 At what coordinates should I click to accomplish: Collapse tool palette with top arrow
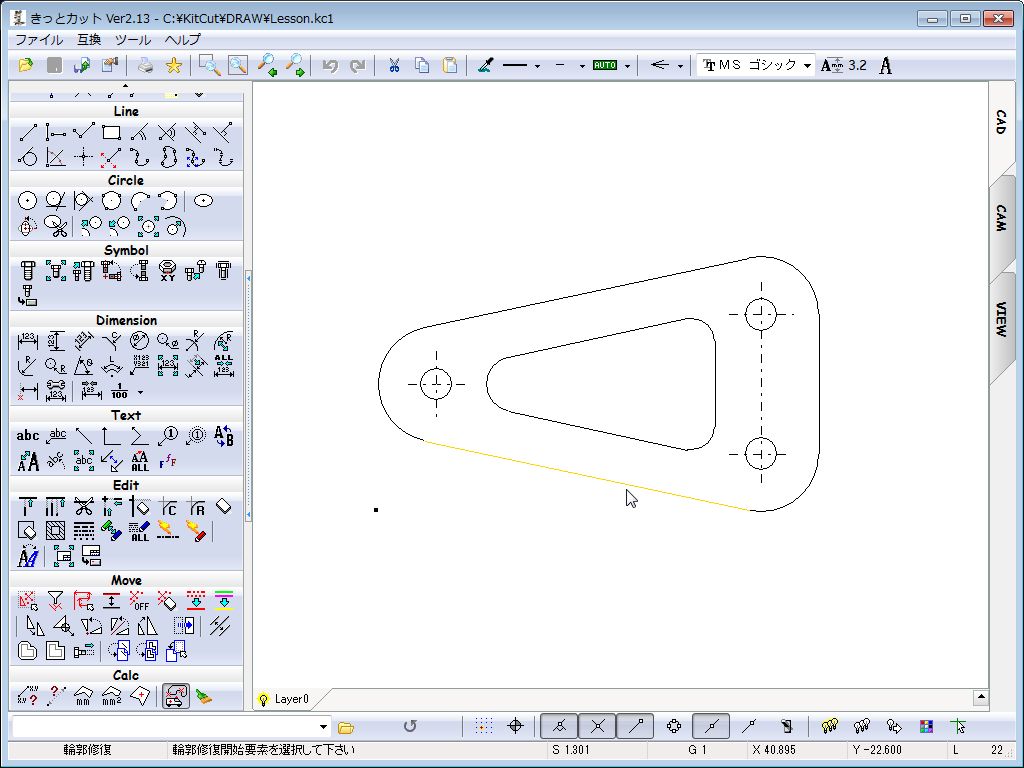(x=125, y=85)
